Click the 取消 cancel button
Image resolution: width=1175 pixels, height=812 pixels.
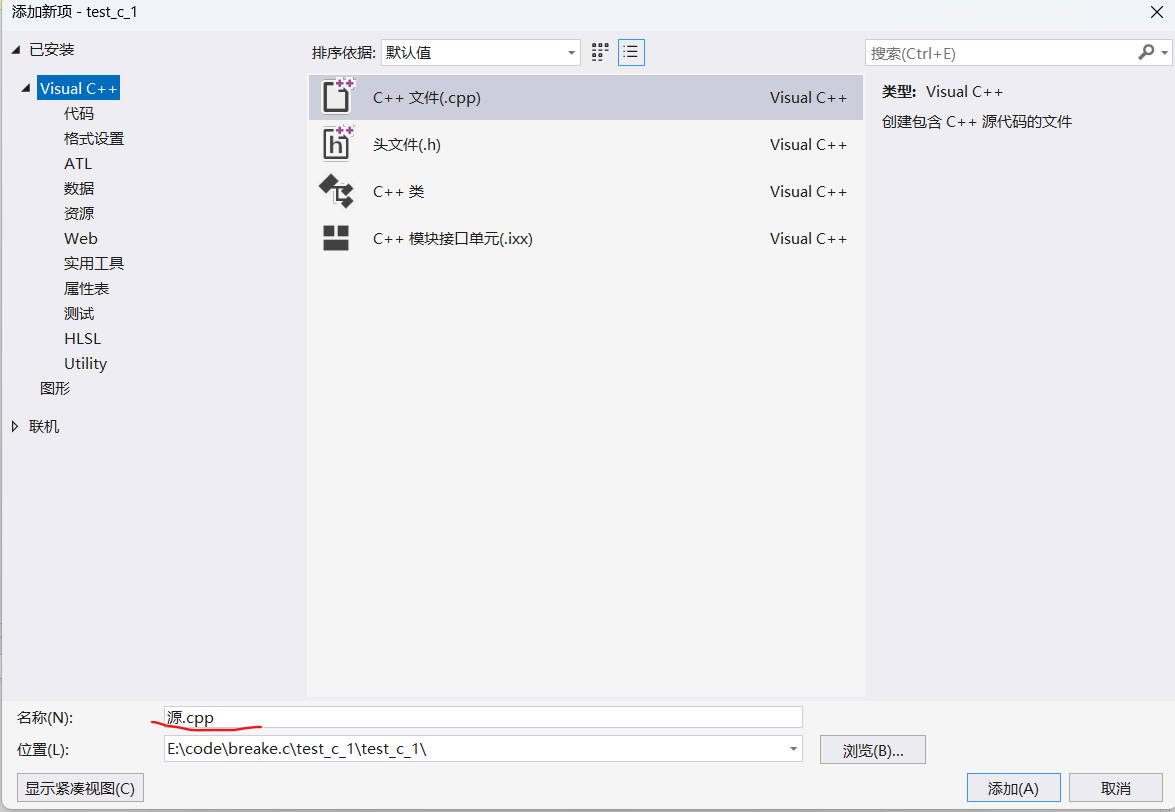[x=1116, y=788]
